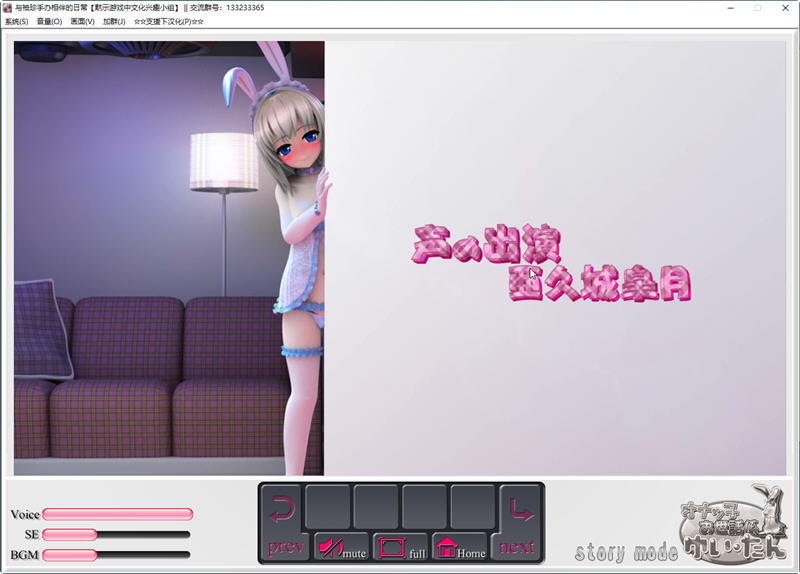
Task: Open the 加群(J) menu
Action: tap(114, 21)
